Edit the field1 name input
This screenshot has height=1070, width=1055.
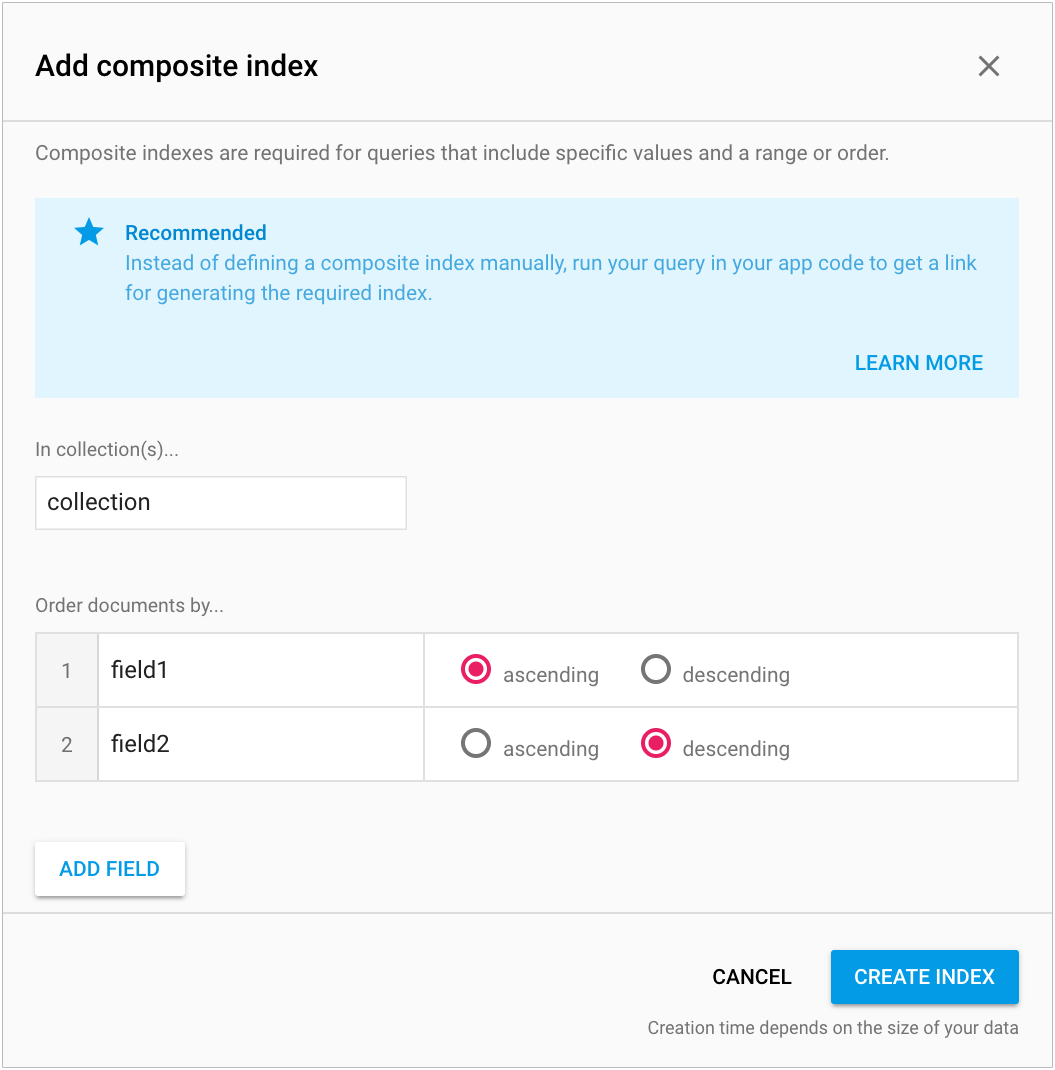click(260, 669)
